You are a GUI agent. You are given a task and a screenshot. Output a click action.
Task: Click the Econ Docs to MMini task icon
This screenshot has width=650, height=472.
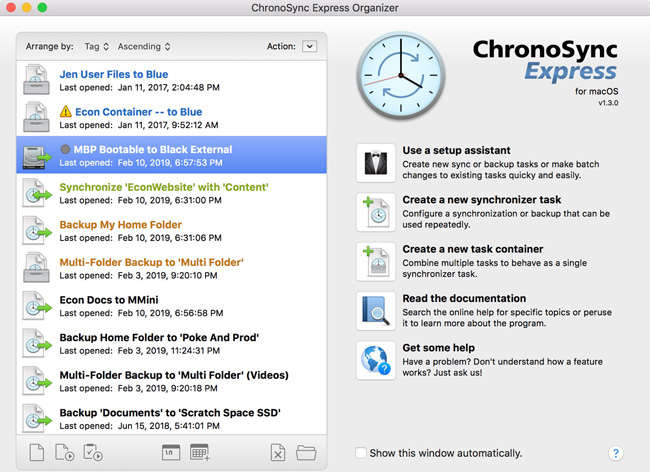click(36, 306)
